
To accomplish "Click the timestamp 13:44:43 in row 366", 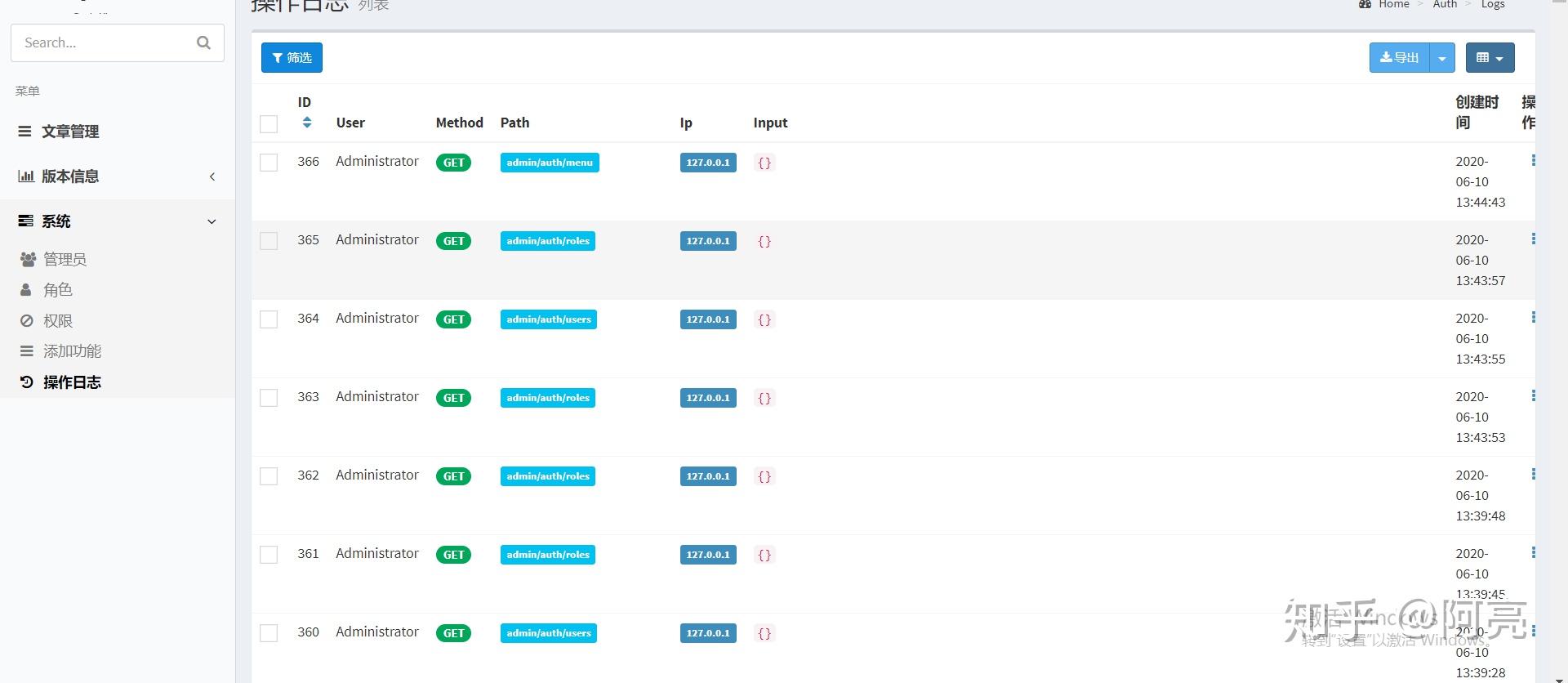I will pyautogui.click(x=1481, y=202).
